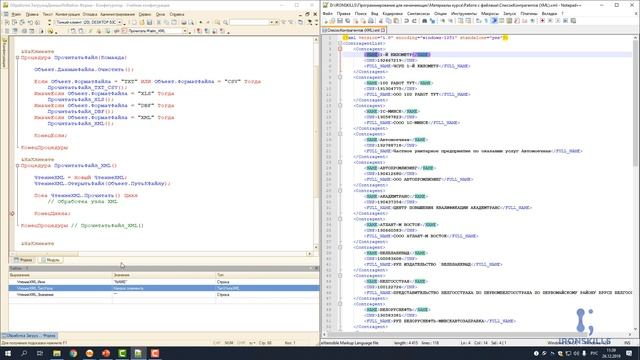This screenshot has height=360, width=640.
Task: Collapse the ПрочитатьФайл_XML procedure block
Action: click(x=18, y=165)
